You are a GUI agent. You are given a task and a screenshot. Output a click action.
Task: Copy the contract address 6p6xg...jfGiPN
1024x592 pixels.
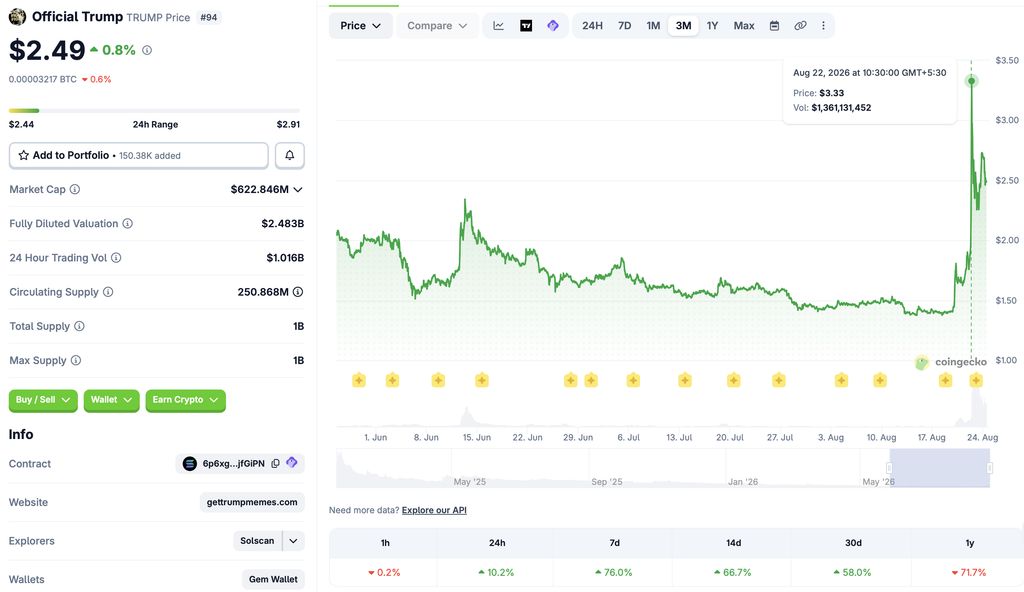coord(276,463)
